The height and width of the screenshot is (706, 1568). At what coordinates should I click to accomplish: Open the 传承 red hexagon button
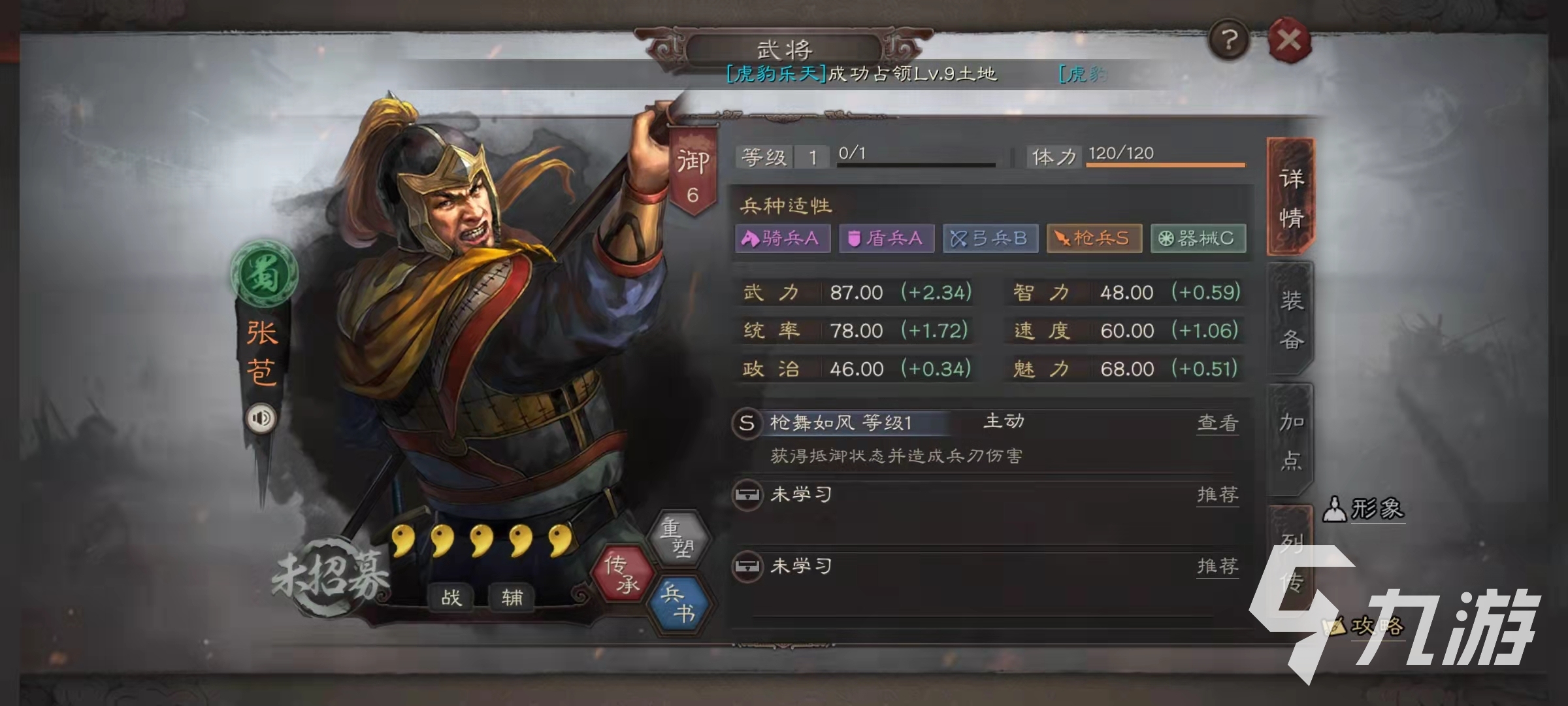[x=621, y=573]
